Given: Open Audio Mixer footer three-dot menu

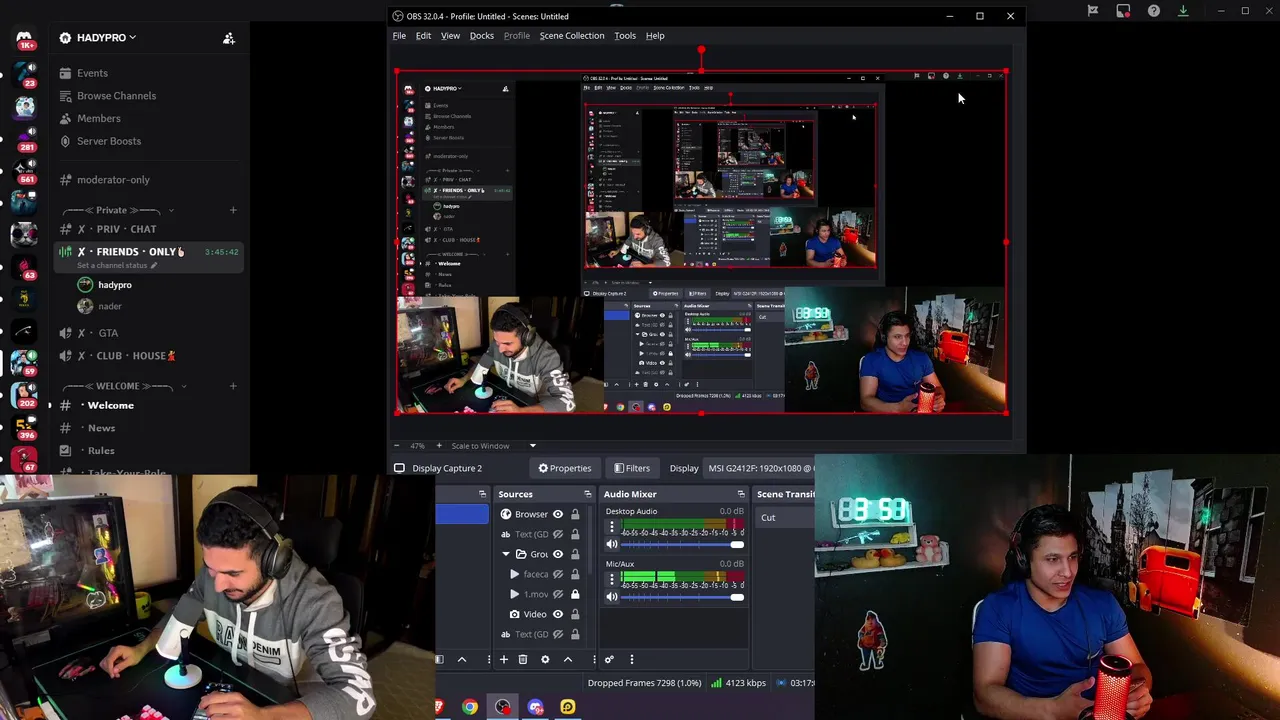Looking at the screenshot, I should (x=631, y=659).
